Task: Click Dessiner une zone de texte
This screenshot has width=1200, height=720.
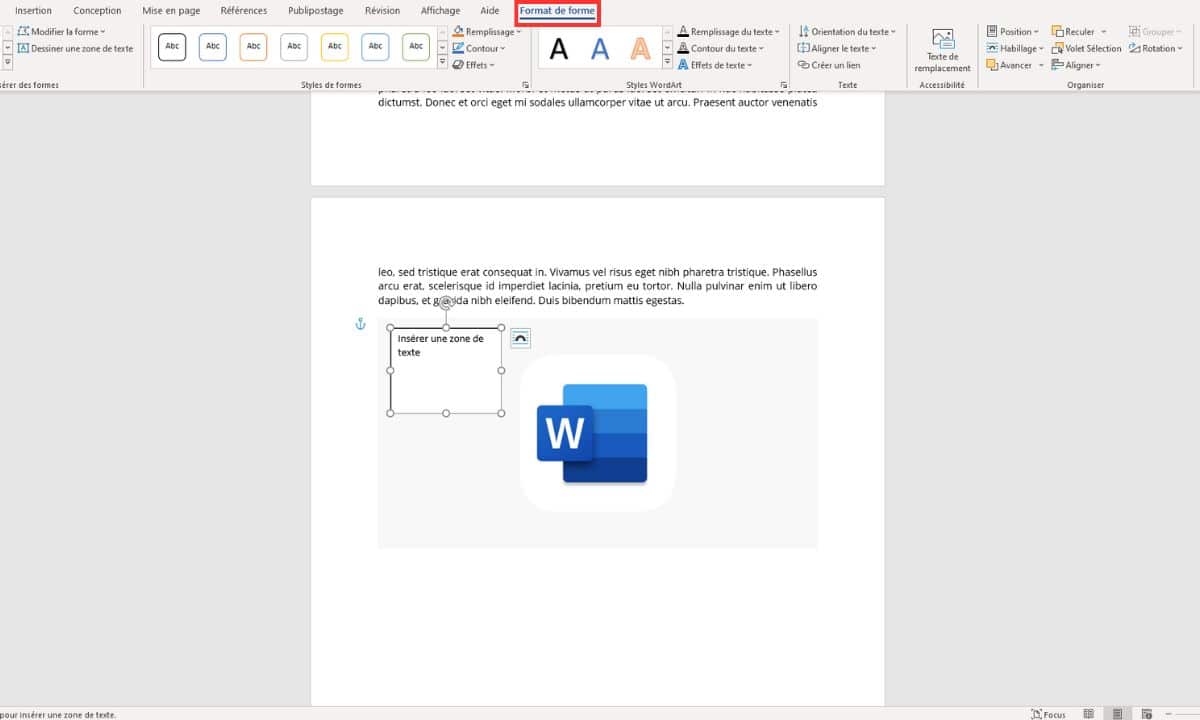Action: 75,48
